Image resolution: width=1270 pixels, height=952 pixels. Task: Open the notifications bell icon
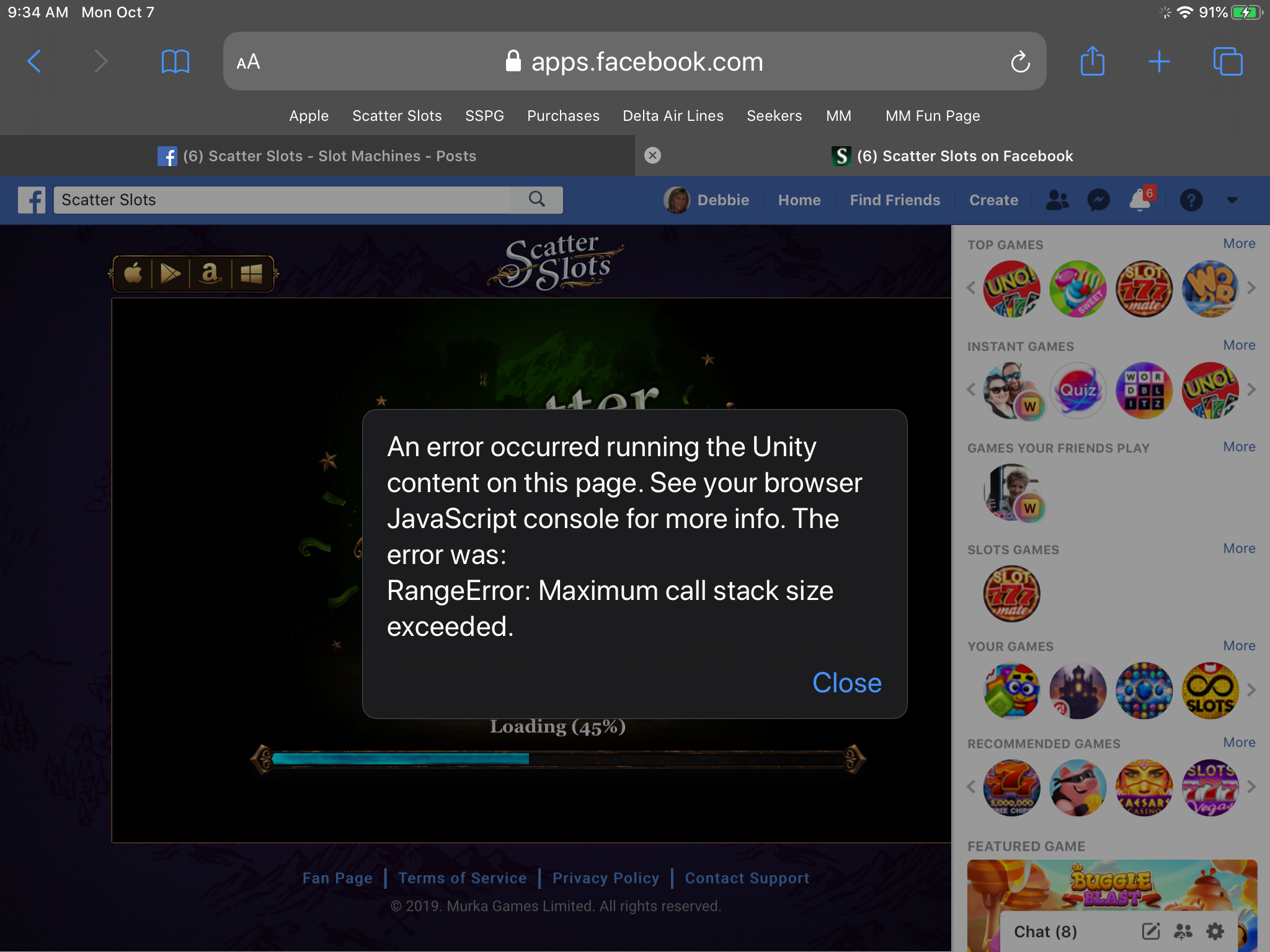pos(1140,200)
